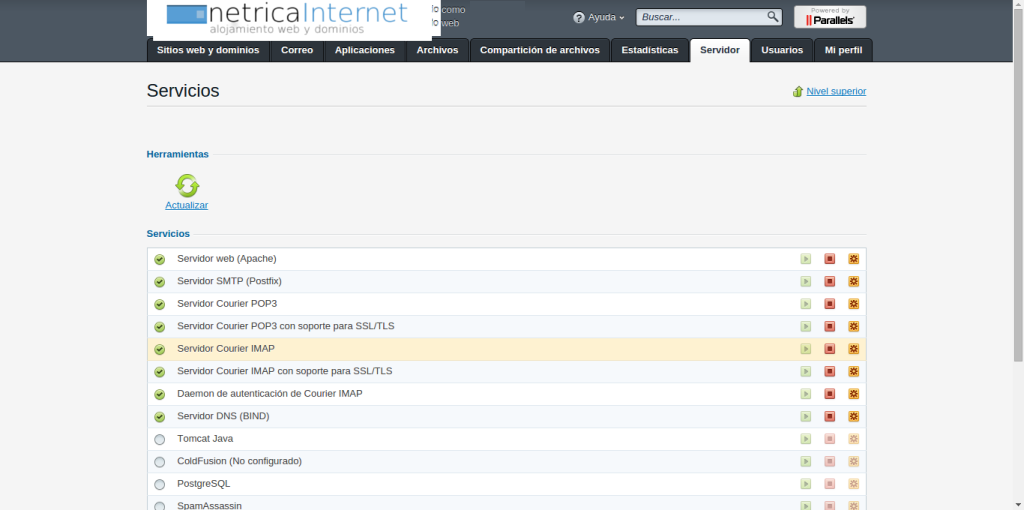The height and width of the screenshot is (510, 1024).
Task: Start the Servidor Courier IMAP service
Action: (x=805, y=349)
